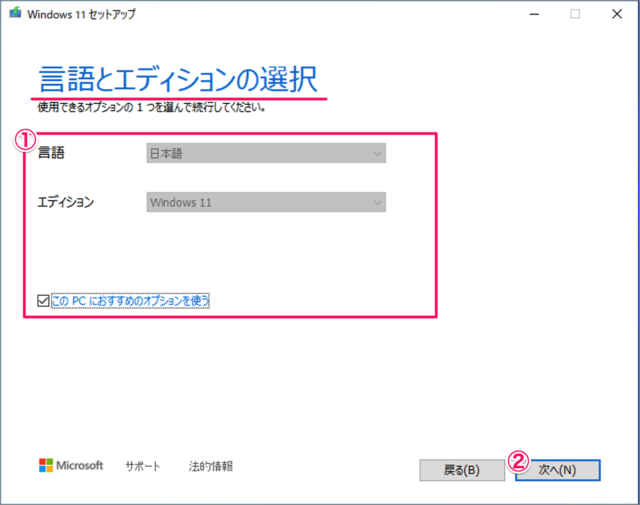This screenshot has height=505, width=640.
Task: Click the この PC におすすめのオプションを使う label text
Action: click(x=130, y=300)
